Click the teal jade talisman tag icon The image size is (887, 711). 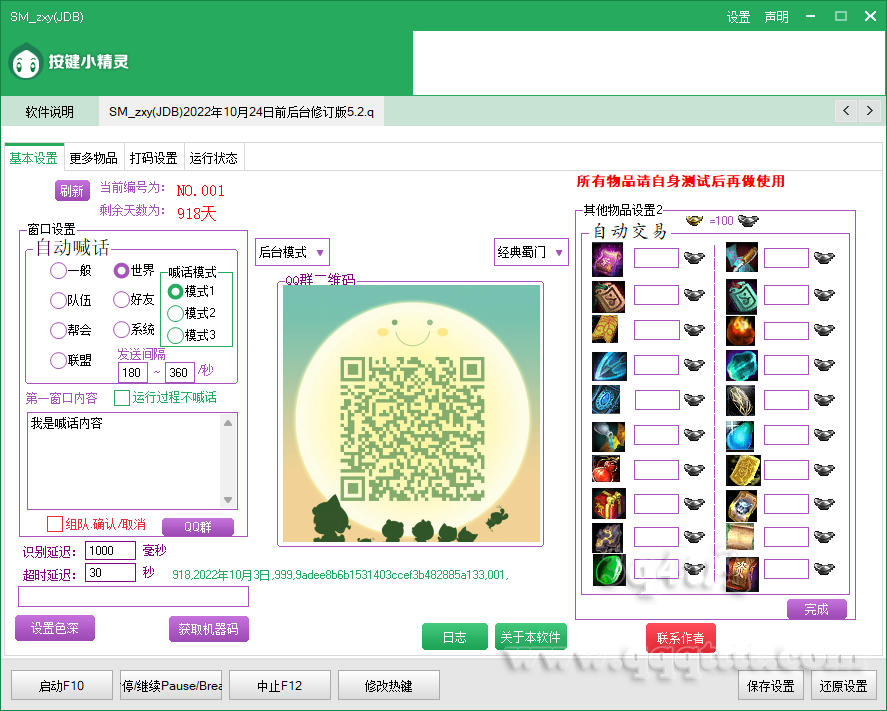742,296
